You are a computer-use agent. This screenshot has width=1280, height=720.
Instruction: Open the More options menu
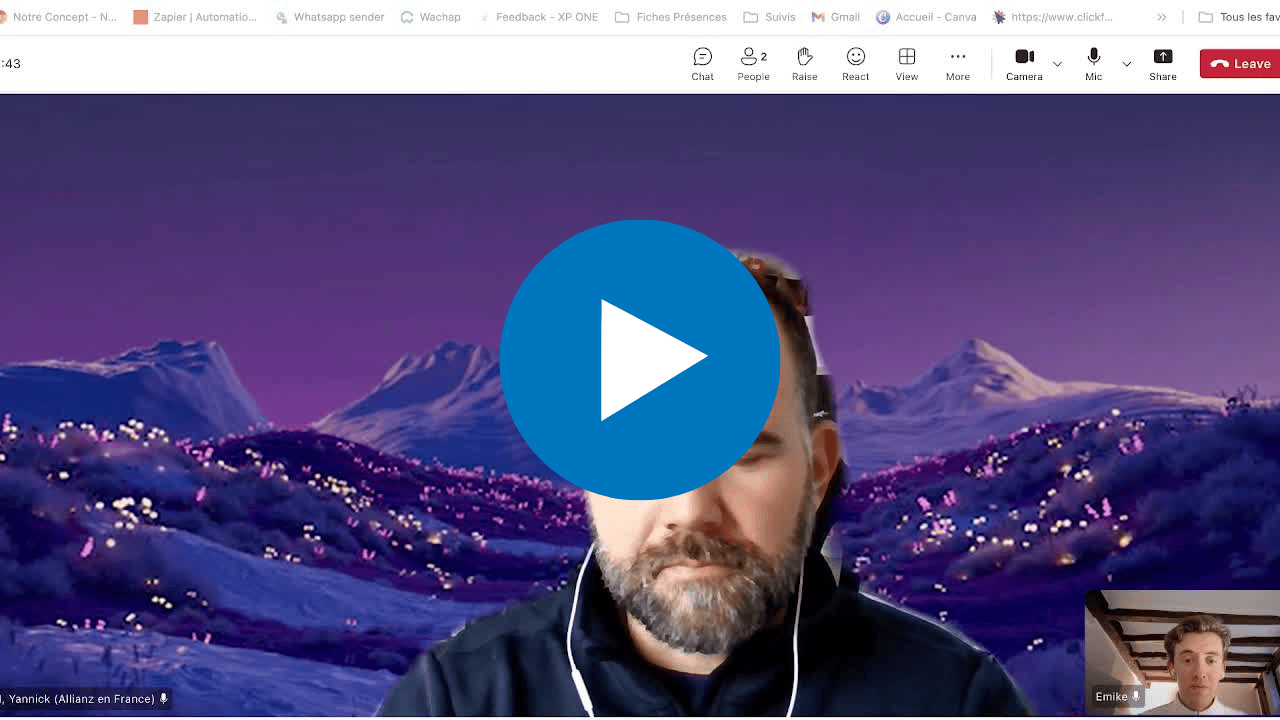pos(957,64)
